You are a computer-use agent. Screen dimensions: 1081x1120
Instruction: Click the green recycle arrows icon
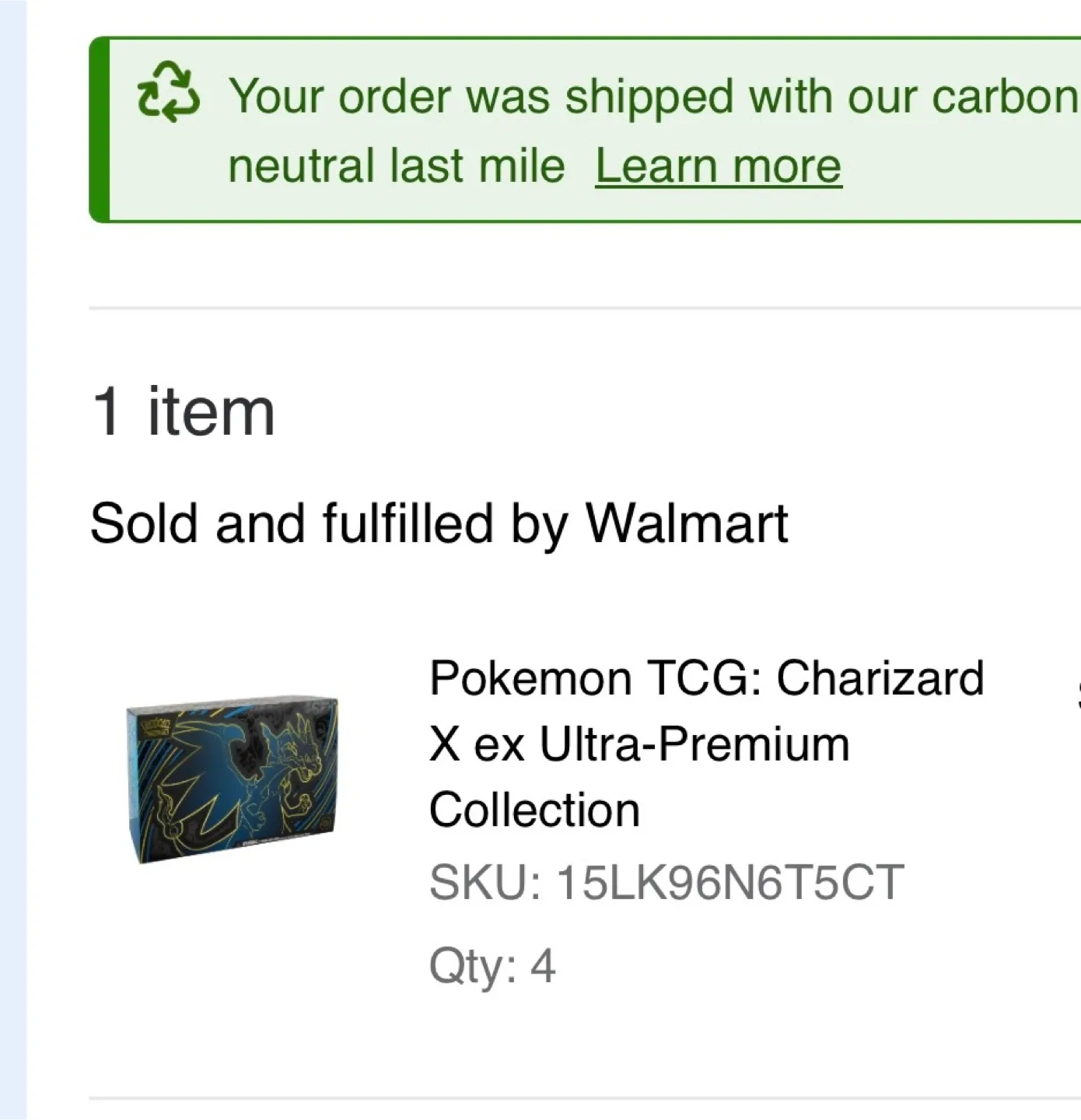tap(168, 93)
